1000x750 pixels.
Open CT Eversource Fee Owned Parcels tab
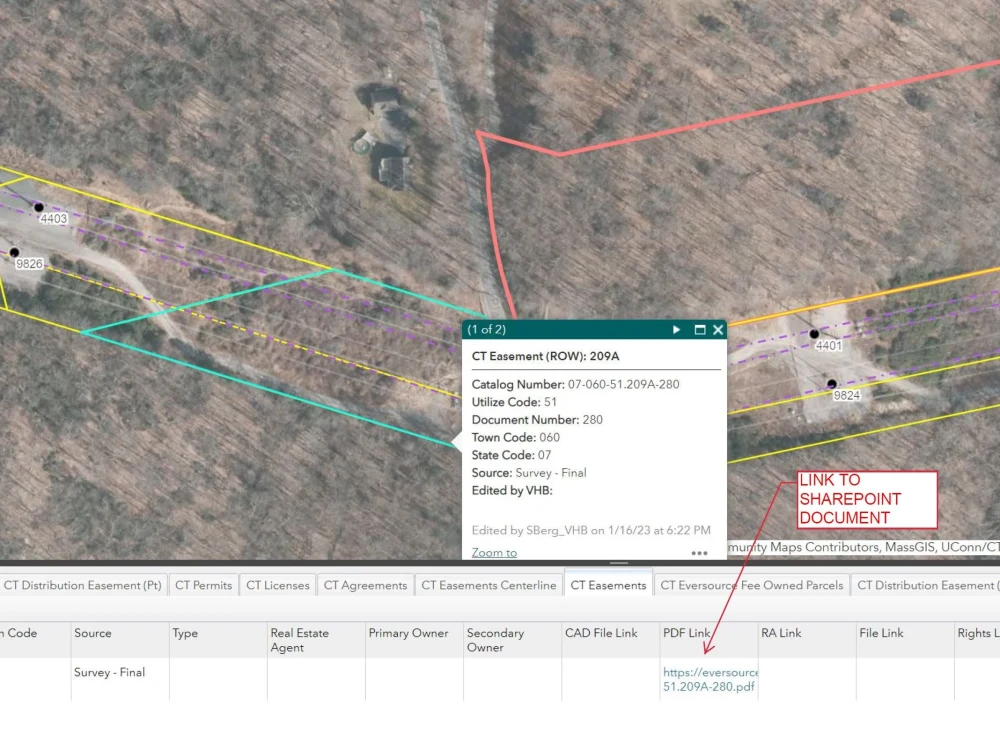click(x=751, y=585)
